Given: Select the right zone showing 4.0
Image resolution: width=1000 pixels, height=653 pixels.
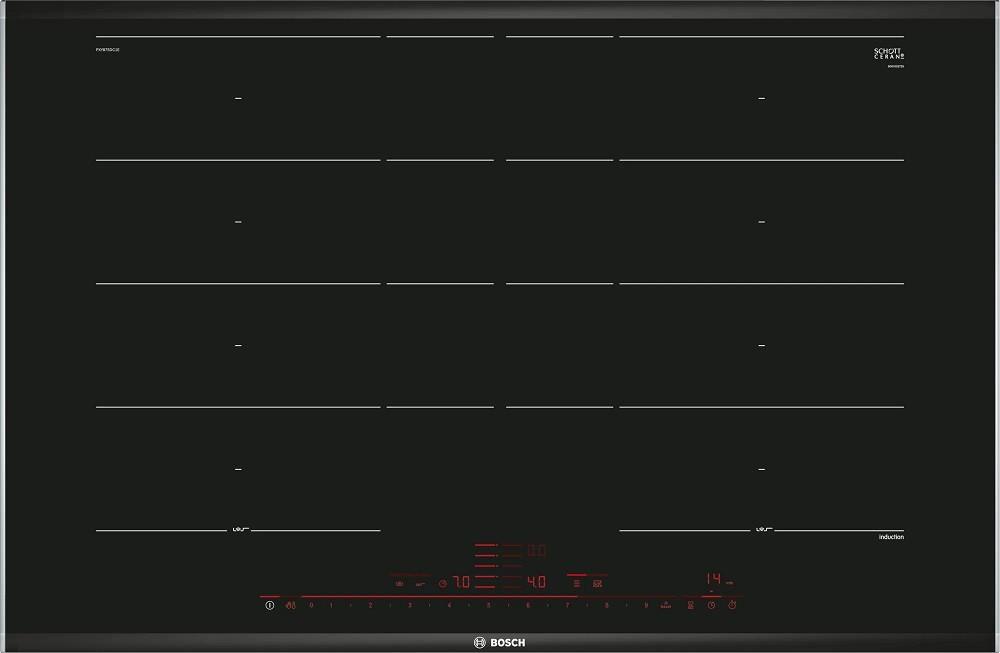Looking at the screenshot, I should [x=536, y=582].
